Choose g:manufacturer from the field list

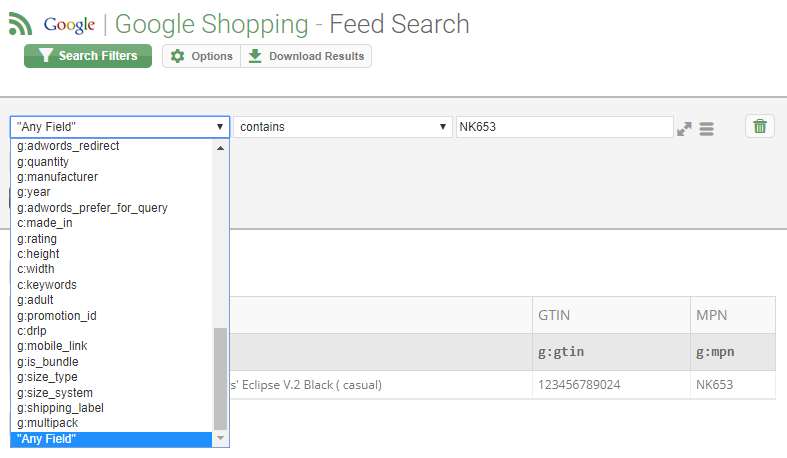(57, 177)
